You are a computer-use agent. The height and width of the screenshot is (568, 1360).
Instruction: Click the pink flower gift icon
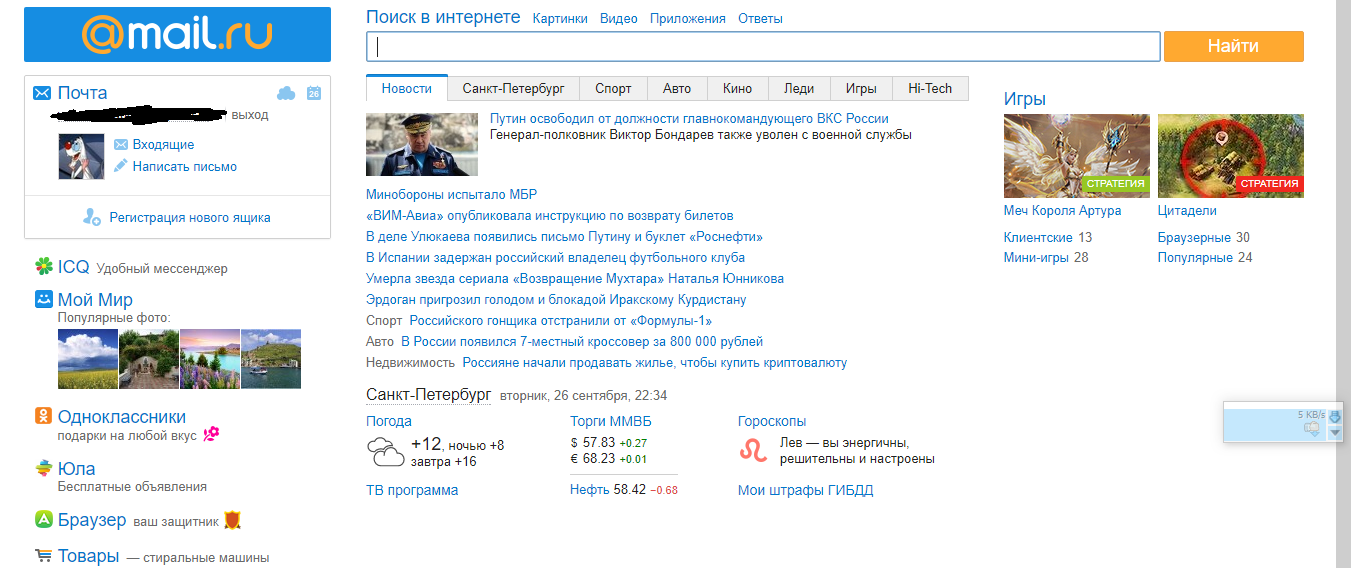click(x=211, y=434)
